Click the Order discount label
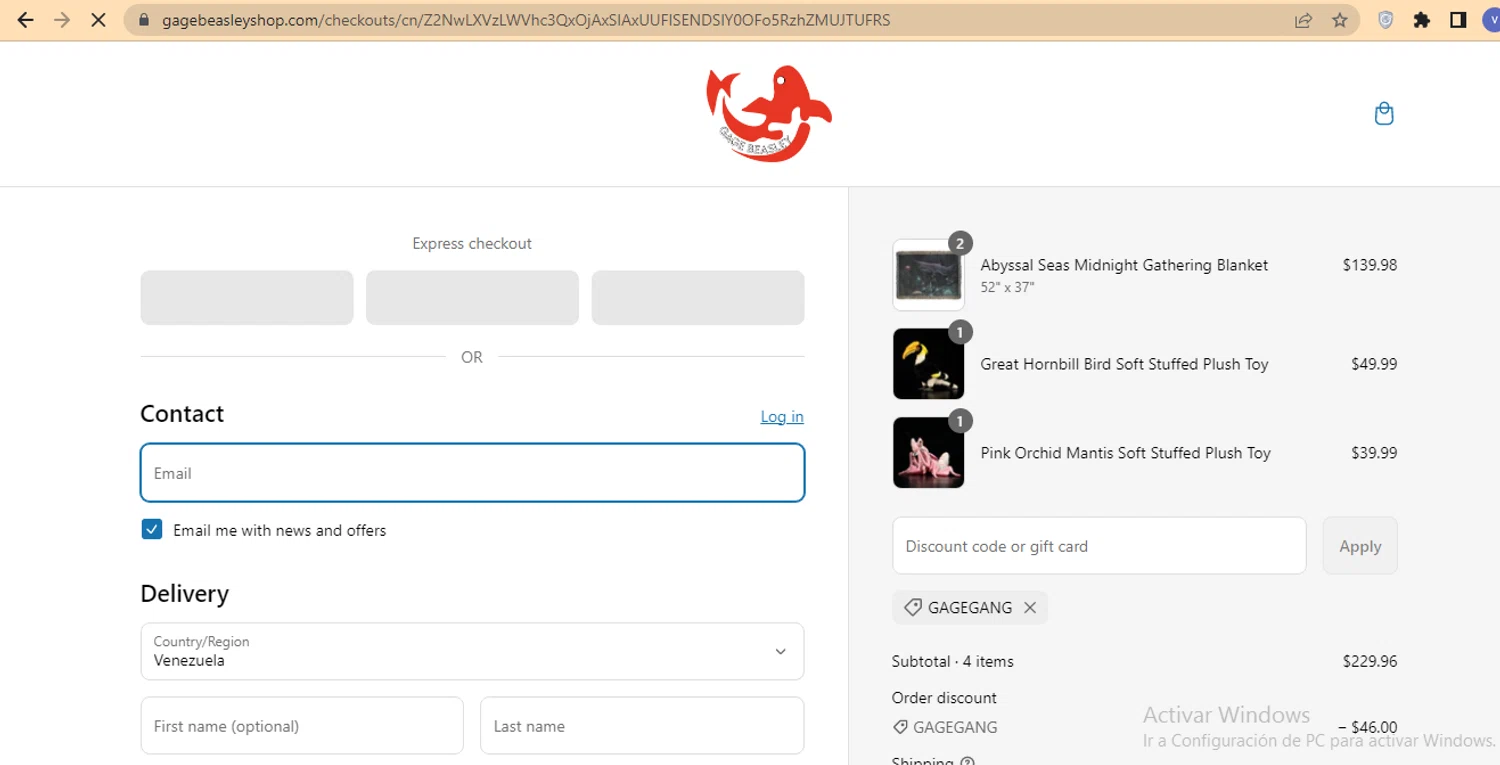Screen dimensions: 1500x765 (x=944, y=698)
